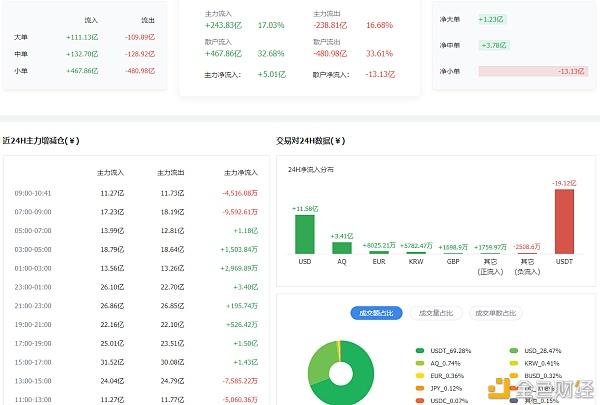
Task: Select the 成交额占比 tab
Action: 376,313
